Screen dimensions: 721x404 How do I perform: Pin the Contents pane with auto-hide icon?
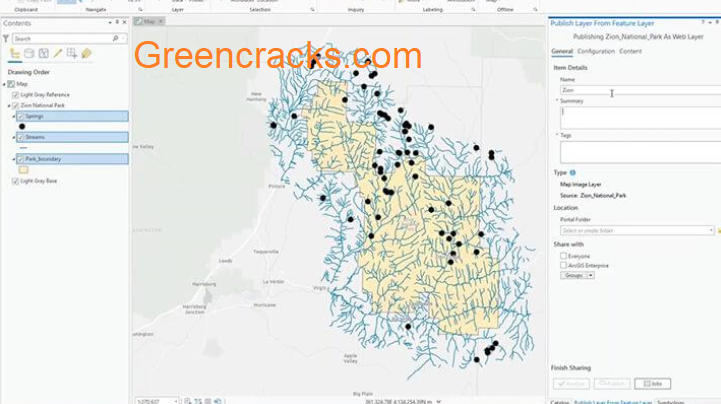[117, 22]
